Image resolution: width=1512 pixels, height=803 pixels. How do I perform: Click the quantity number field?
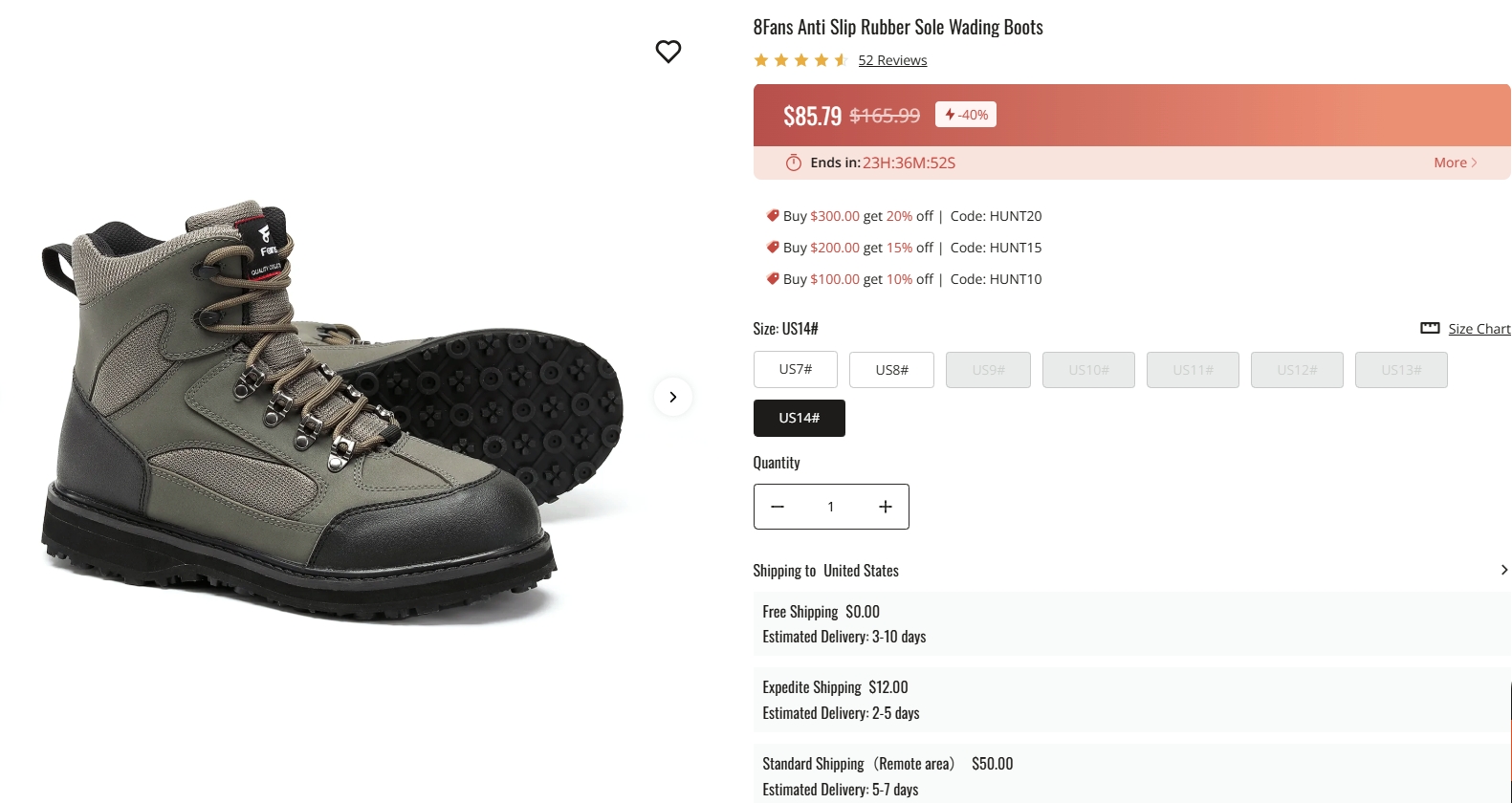(x=831, y=507)
